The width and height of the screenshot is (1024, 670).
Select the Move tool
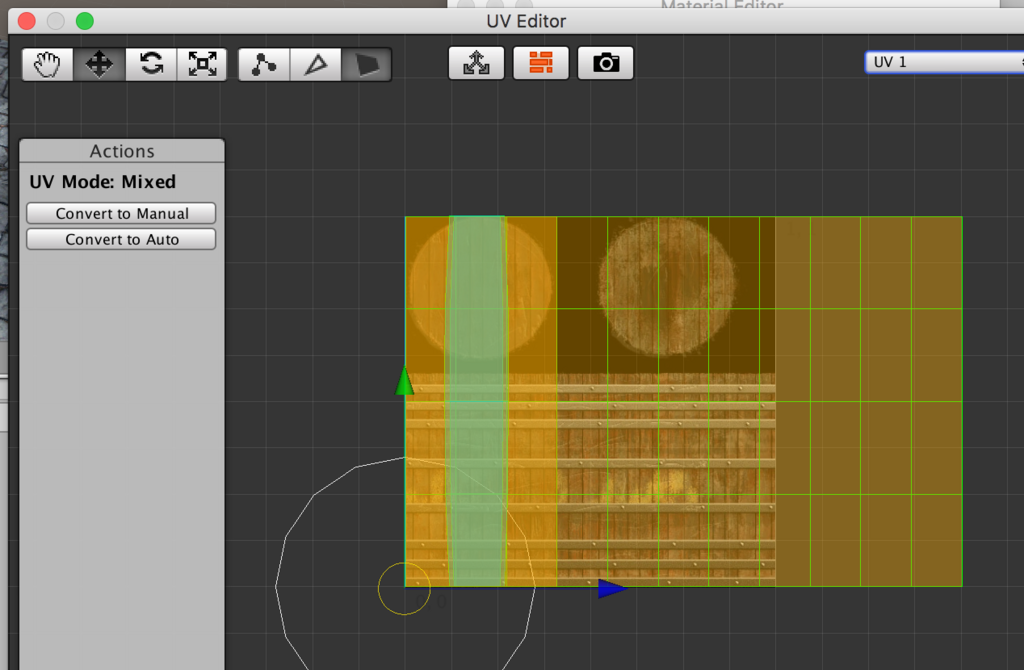click(x=99, y=64)
